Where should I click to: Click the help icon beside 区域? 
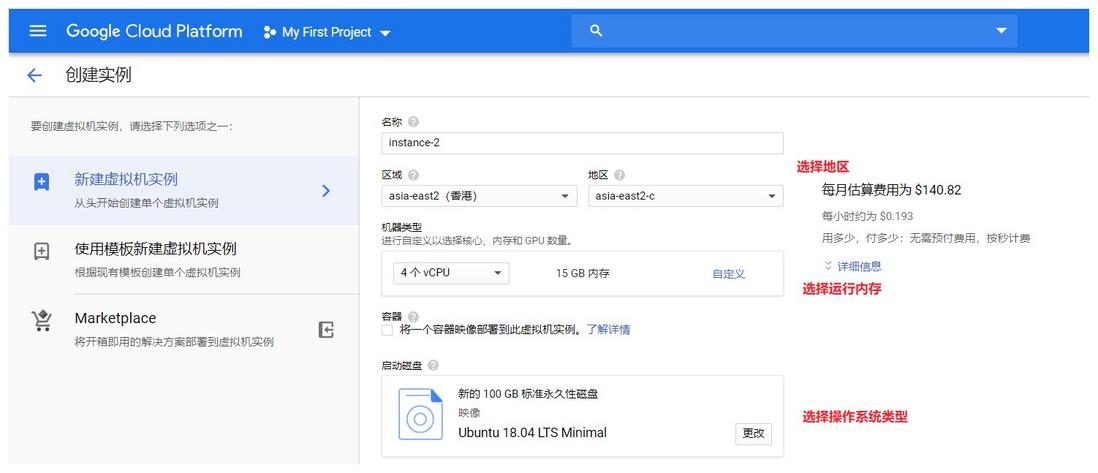pyautogui.click(x=413, y=175)
